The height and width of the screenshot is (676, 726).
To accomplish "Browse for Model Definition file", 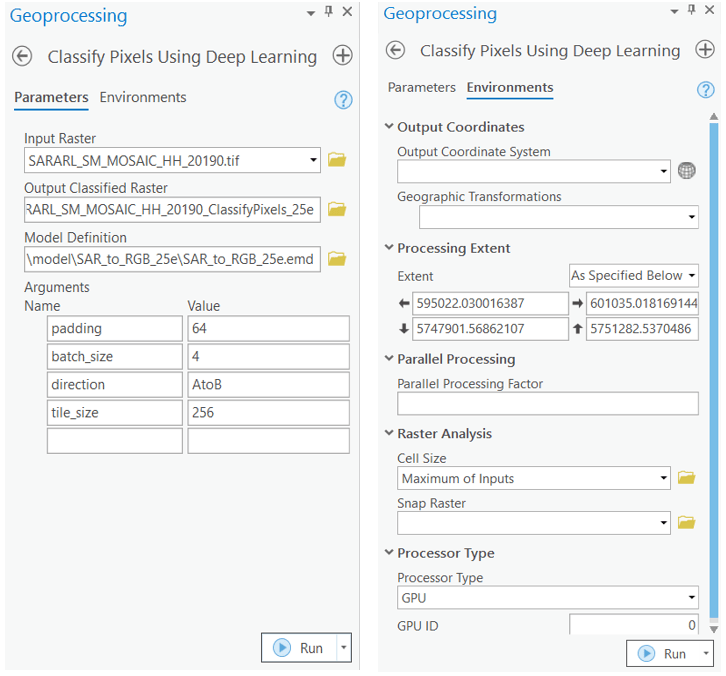I will pos(337,260).
